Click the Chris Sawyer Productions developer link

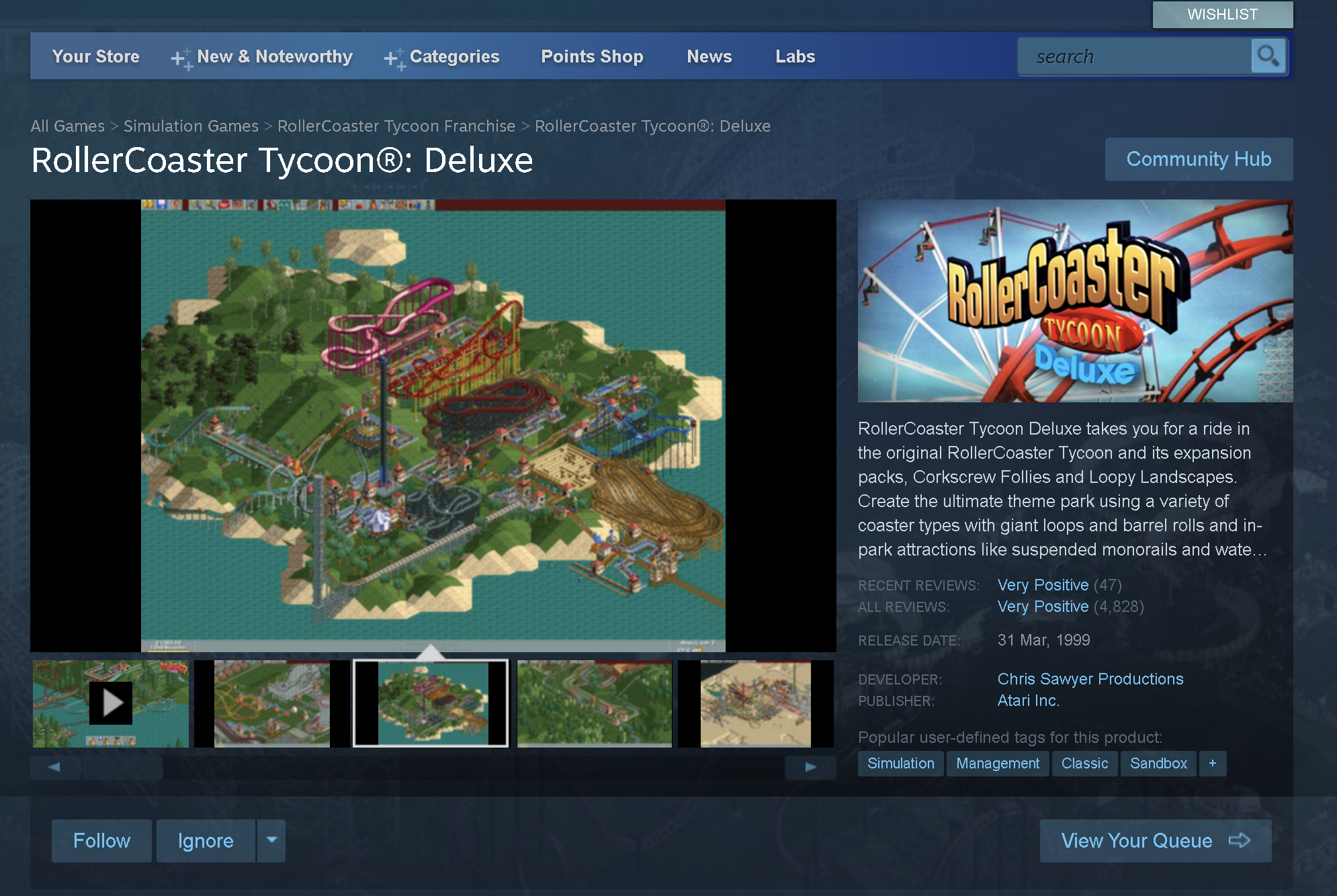[1090, 678]
